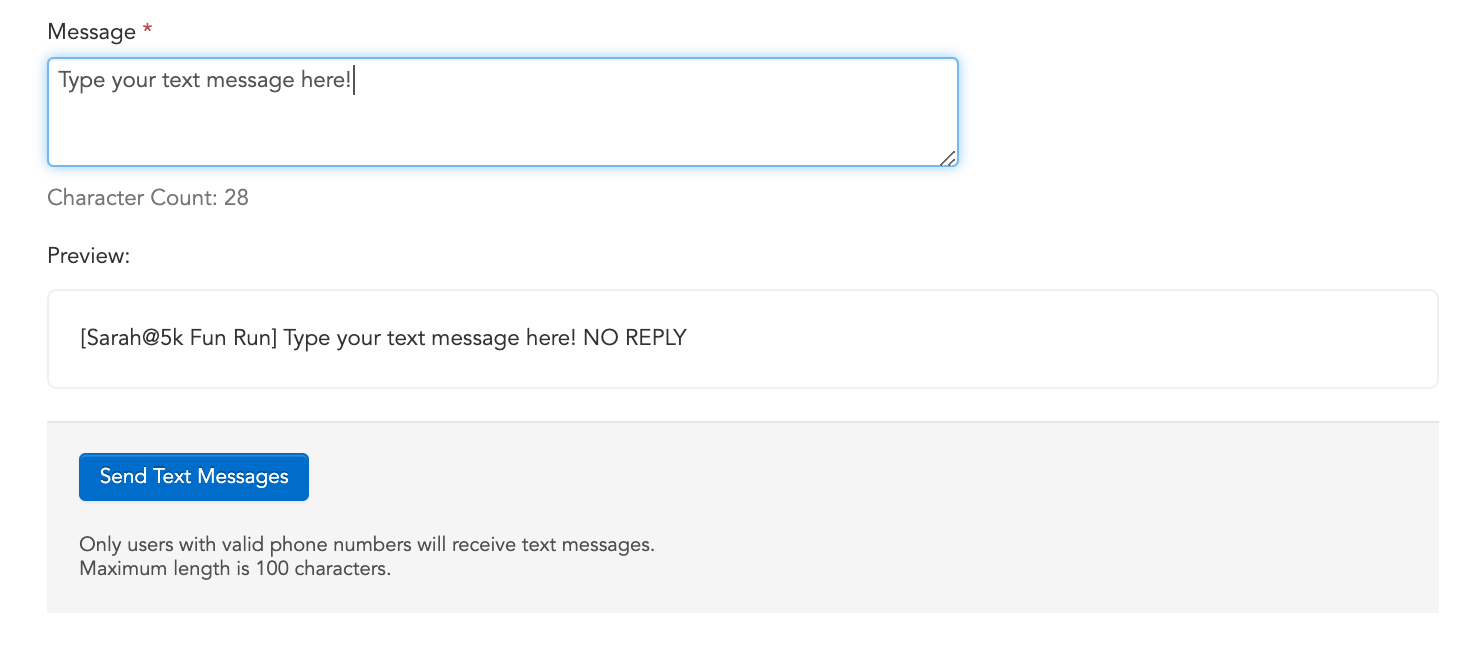Click the Character Count text
The height and width of the screenshot is (660, 1475).
(148, 198)
